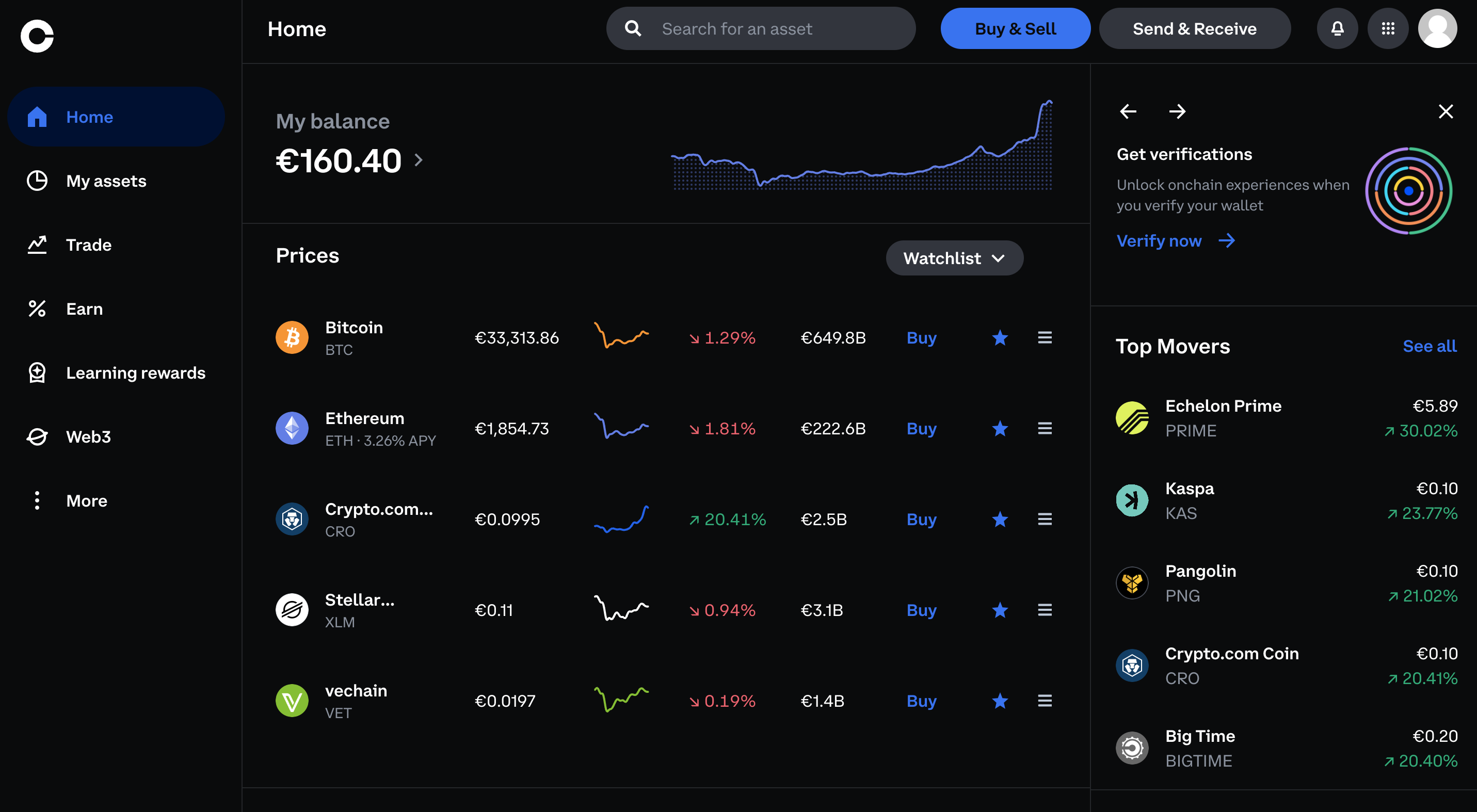This screenshot has width=1477, height=812.
Task: Click the Stellar XLM coin icon
Action: [x=292, y=610]
